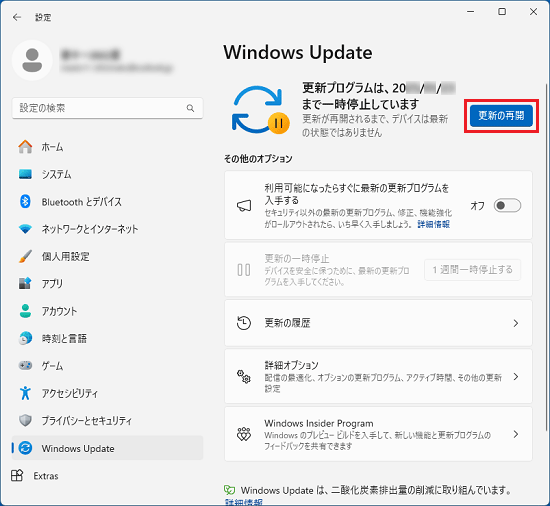Image resolution: width=550 pixels, height=506 pixels.
Task: Click the privacy shield icon
Action: (25, 420)
